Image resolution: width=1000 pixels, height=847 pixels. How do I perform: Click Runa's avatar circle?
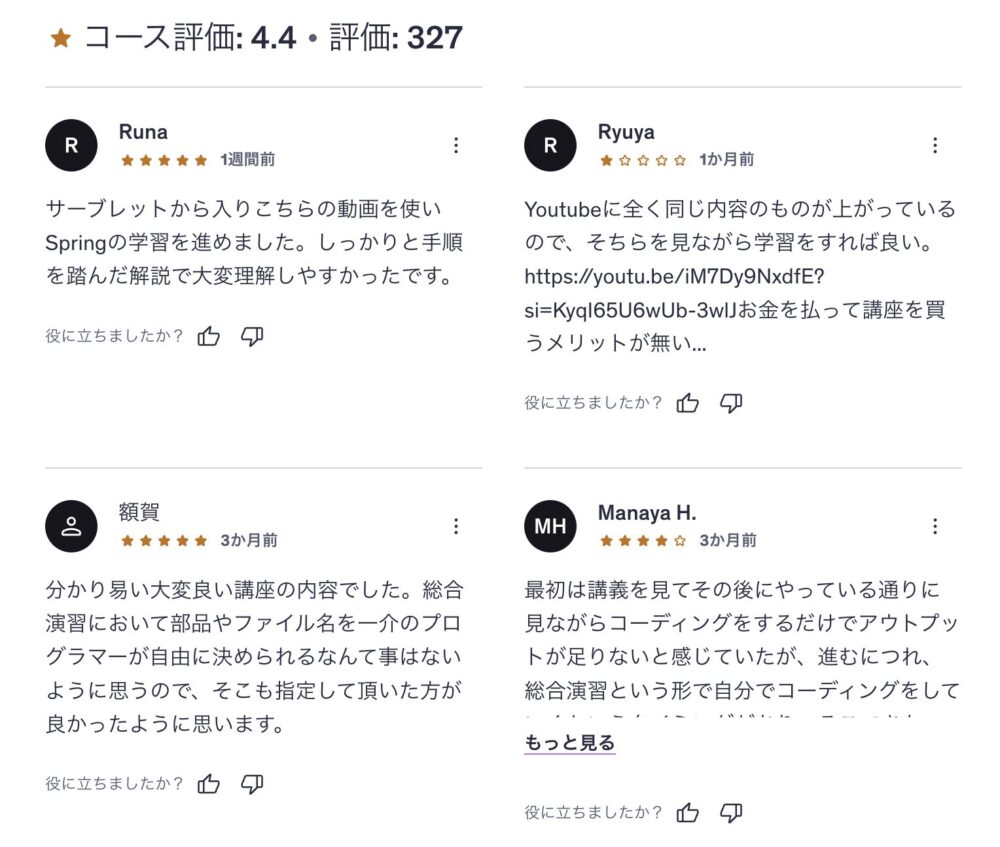[x=71, y=146]
